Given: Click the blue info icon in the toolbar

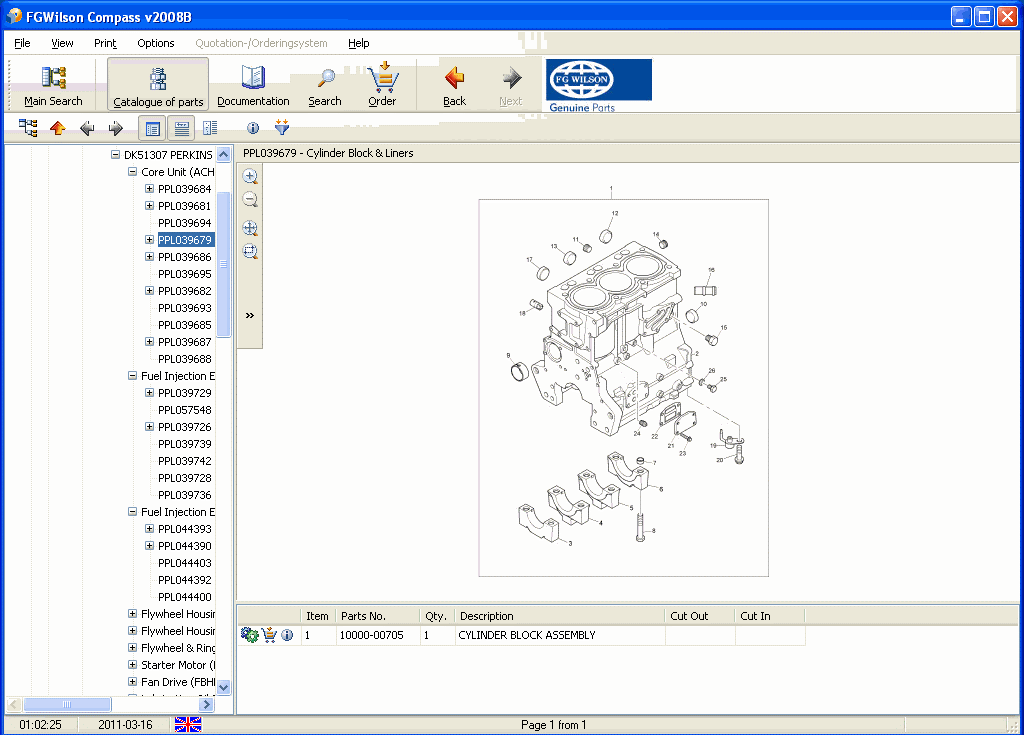Looking at the screenshot, I should pos(253,128).
